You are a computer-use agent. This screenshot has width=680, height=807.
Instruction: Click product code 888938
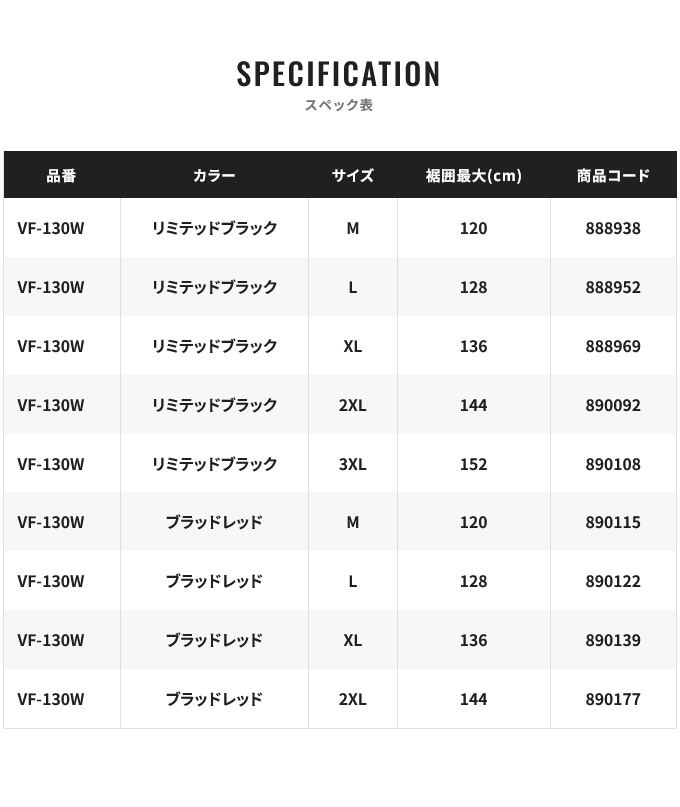(613, 228)
